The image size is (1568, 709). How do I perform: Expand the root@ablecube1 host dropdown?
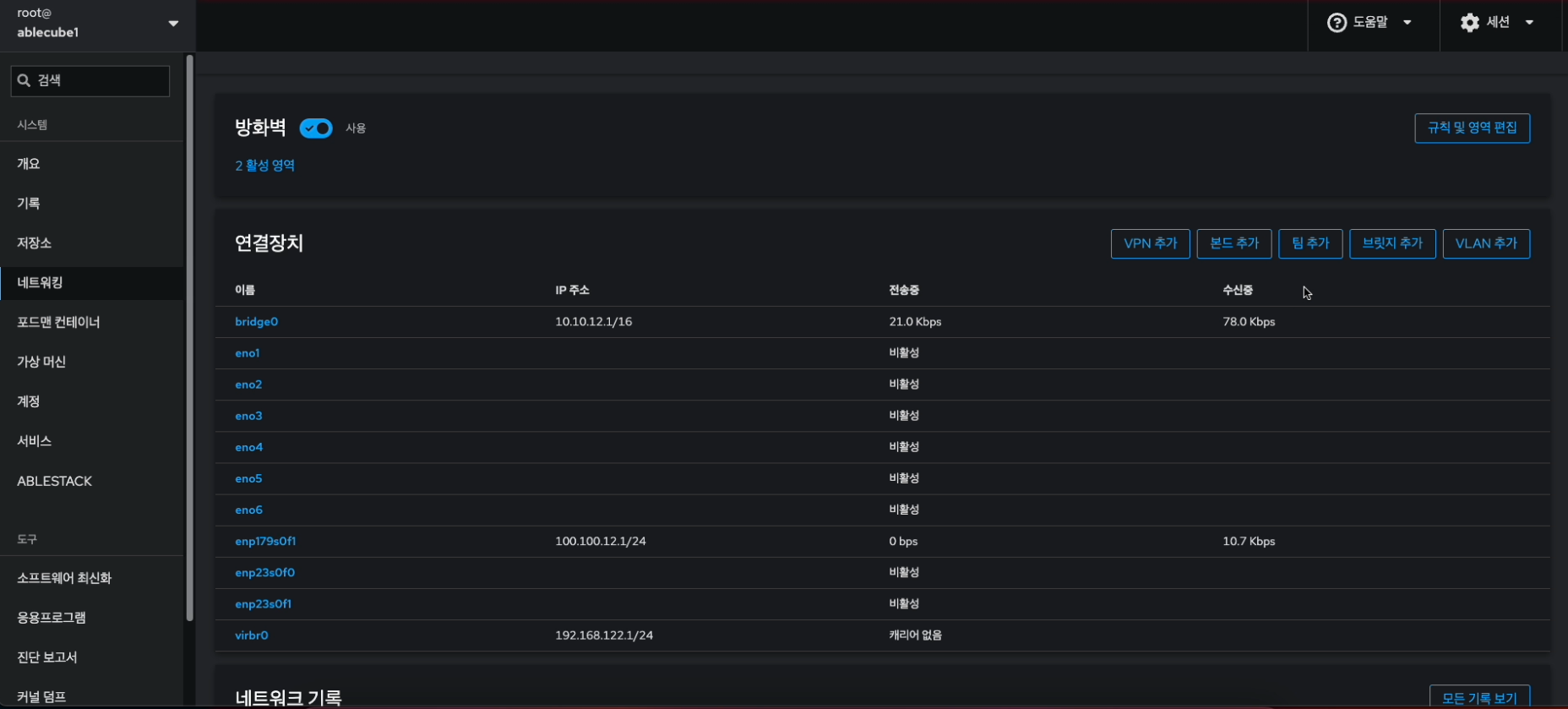tap(173, 24)
